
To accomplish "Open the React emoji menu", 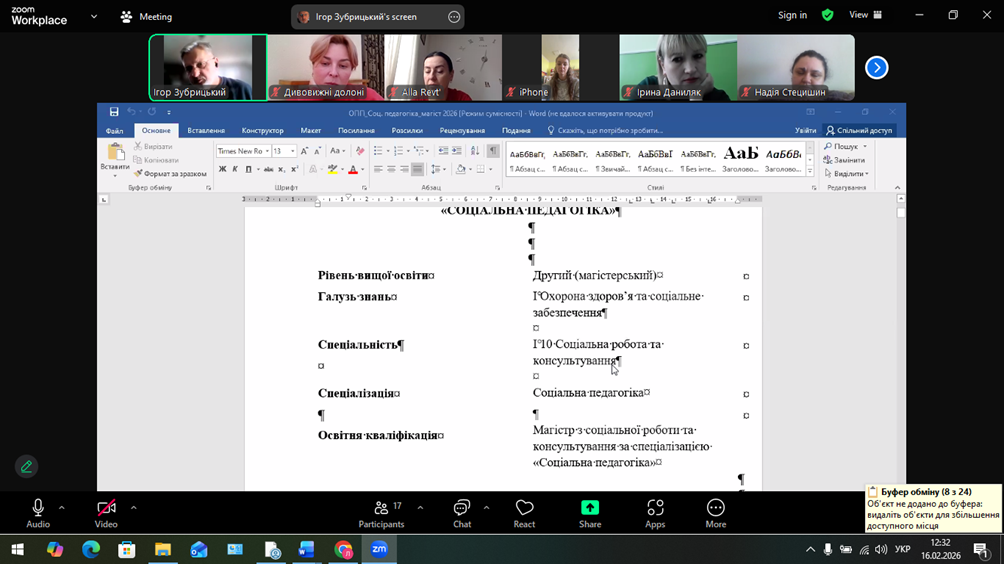I will pyautogui.click(x=524, y=513).
